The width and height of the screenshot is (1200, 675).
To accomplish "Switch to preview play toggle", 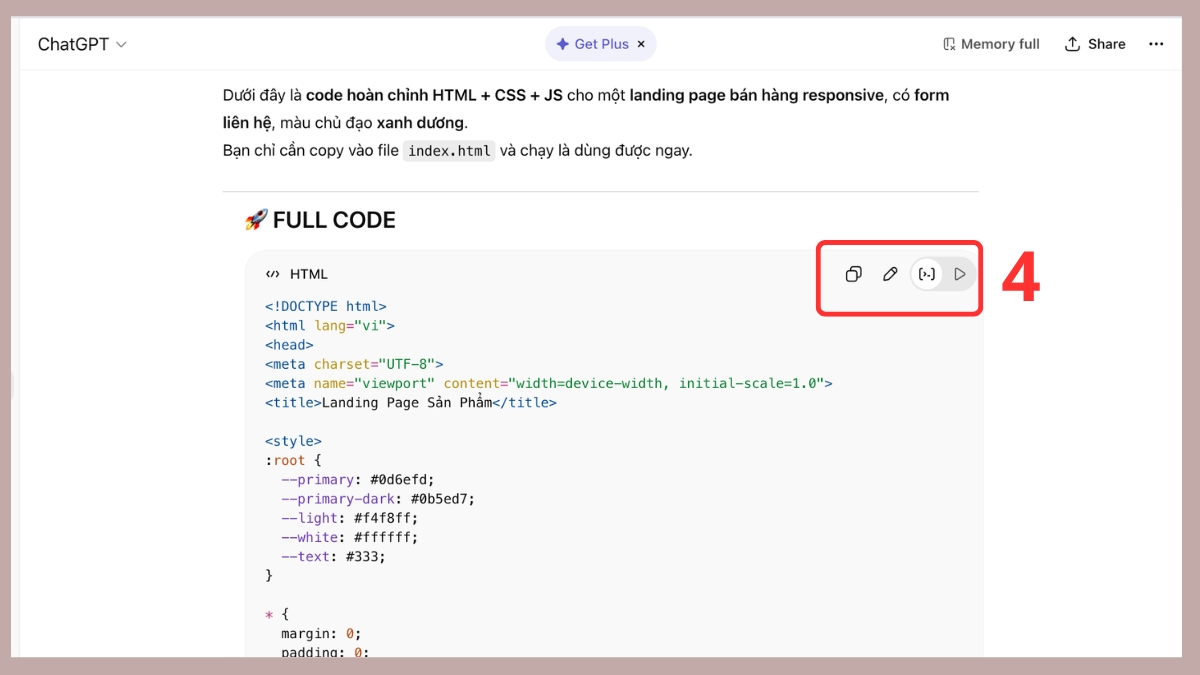I will (x=960, y=274).
